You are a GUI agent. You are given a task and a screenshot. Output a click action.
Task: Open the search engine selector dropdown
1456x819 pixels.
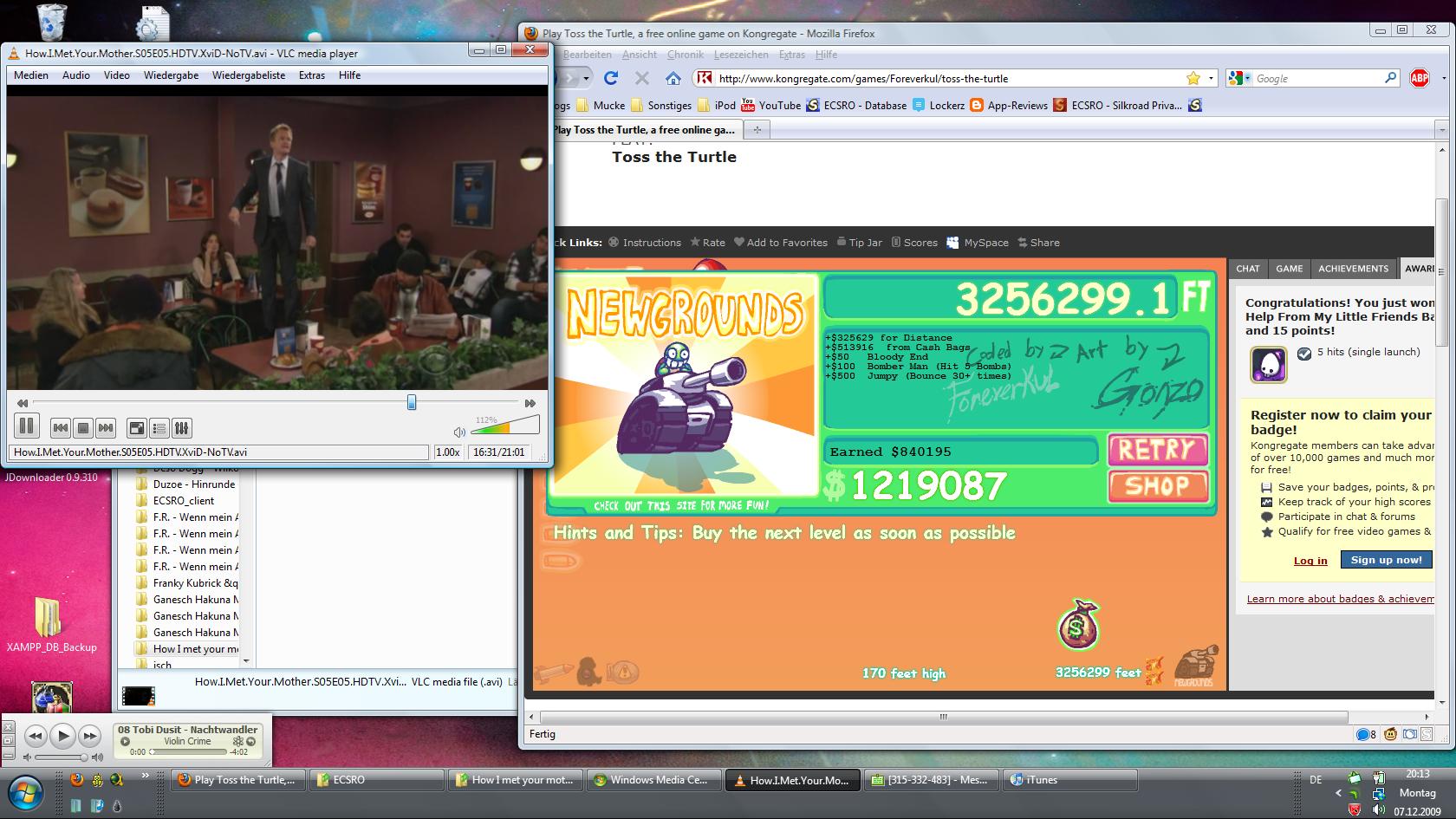[1247, 78]
